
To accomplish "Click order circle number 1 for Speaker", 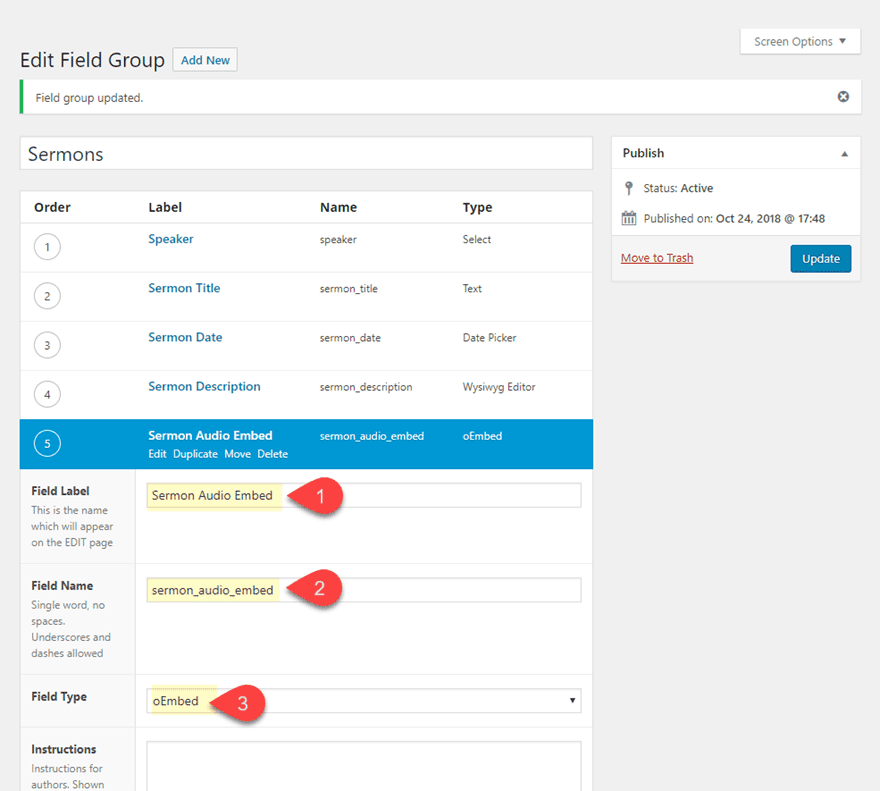I will coord(47,247).
